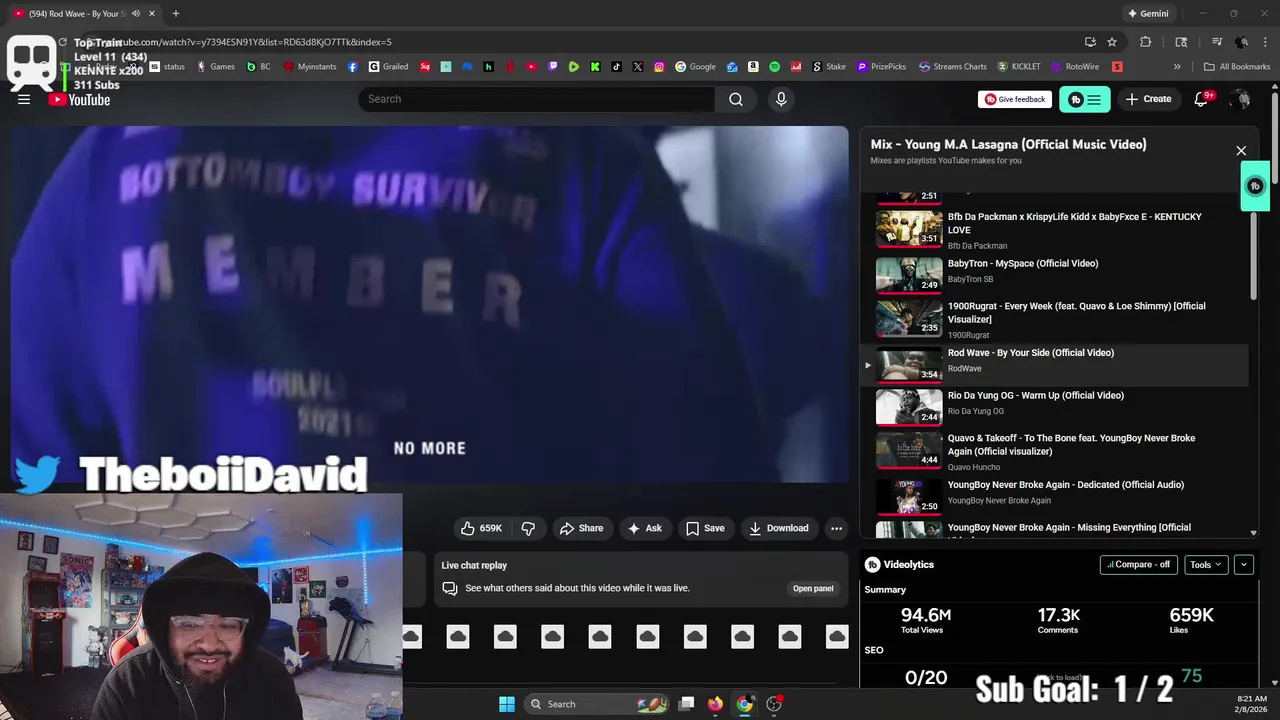Open the X (Twitter) bookmark icon
The height and width of the screenshot is (720, 1280).
pos(638,67)
